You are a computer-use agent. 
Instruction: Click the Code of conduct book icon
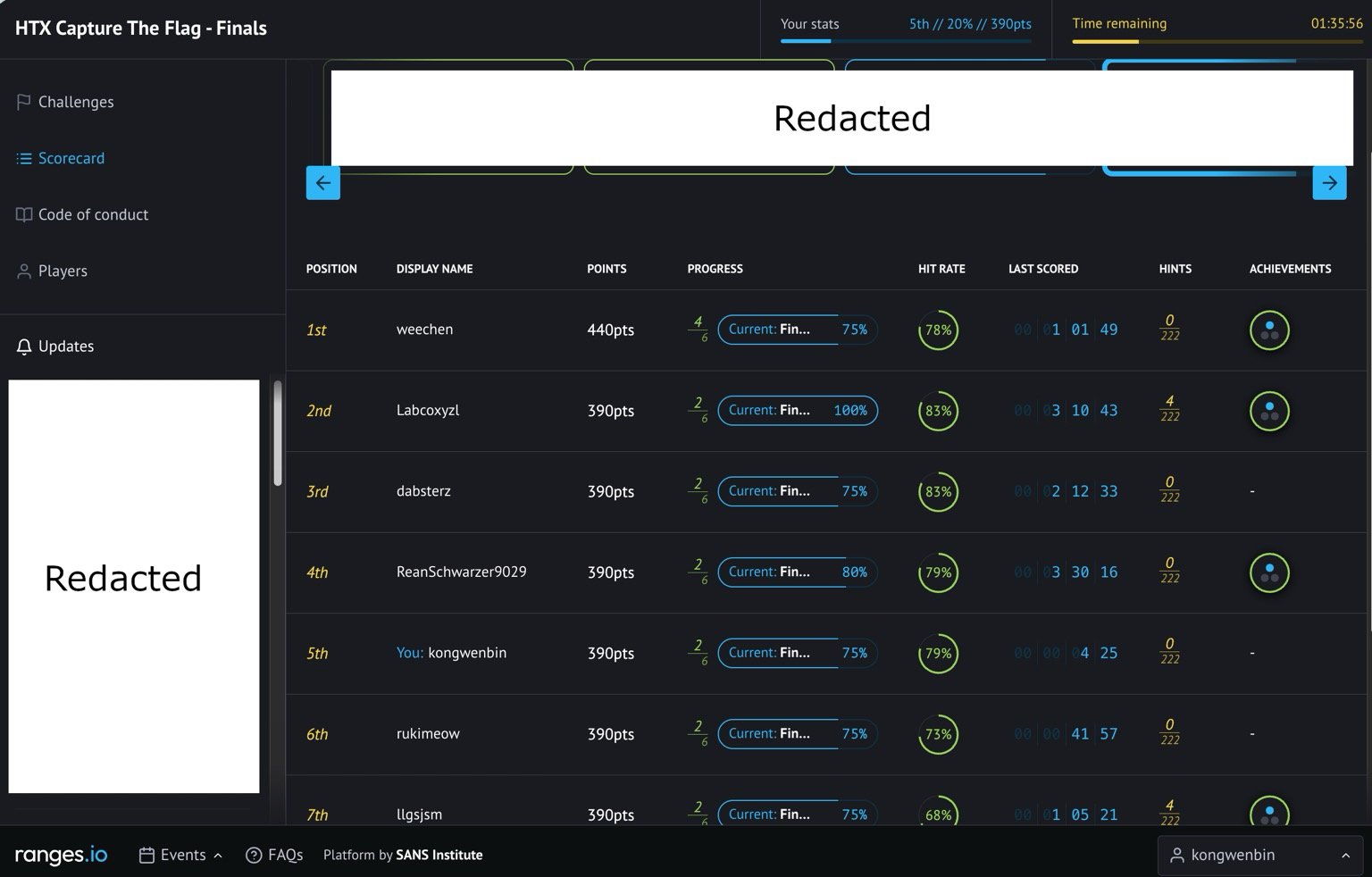pos(23,214)
